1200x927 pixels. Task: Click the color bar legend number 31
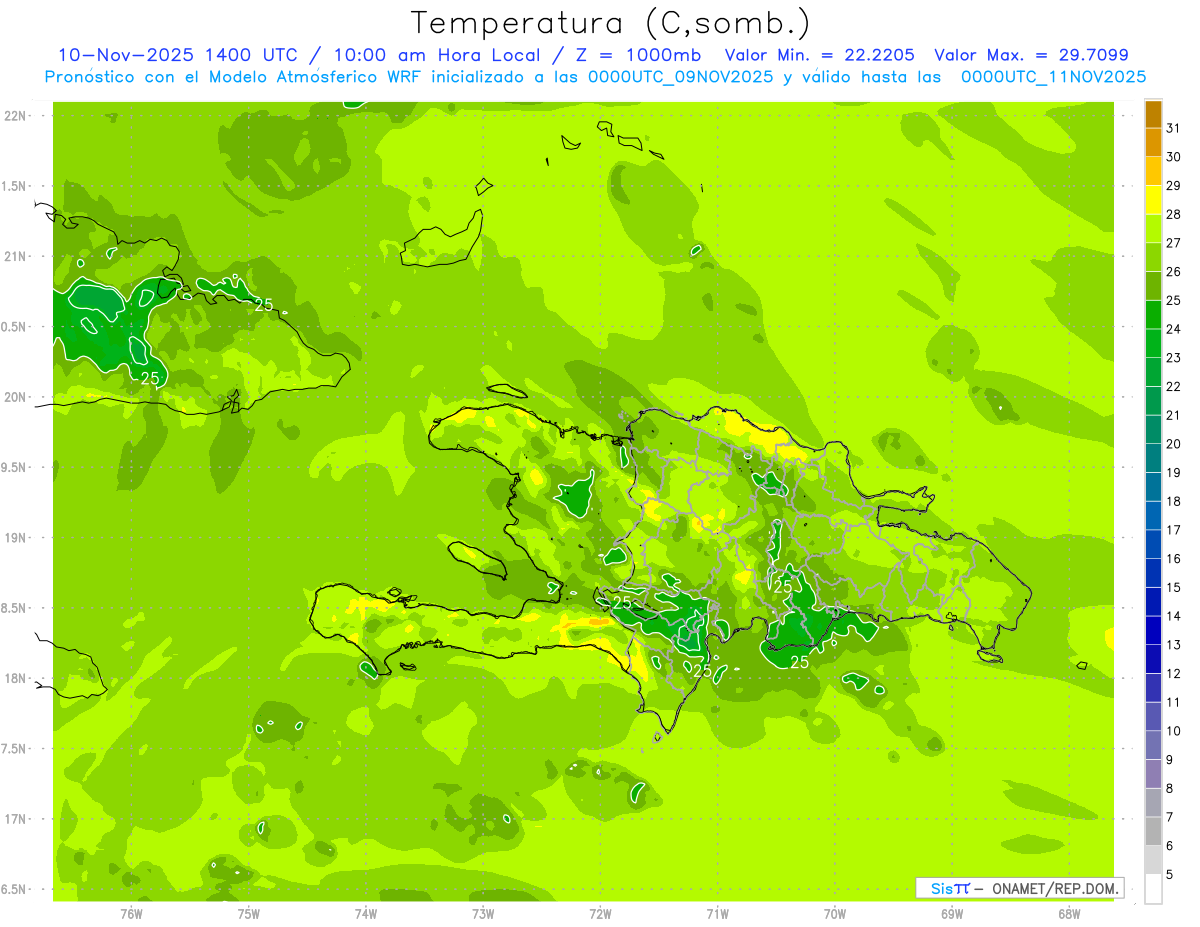click(x=1174, y=128)
